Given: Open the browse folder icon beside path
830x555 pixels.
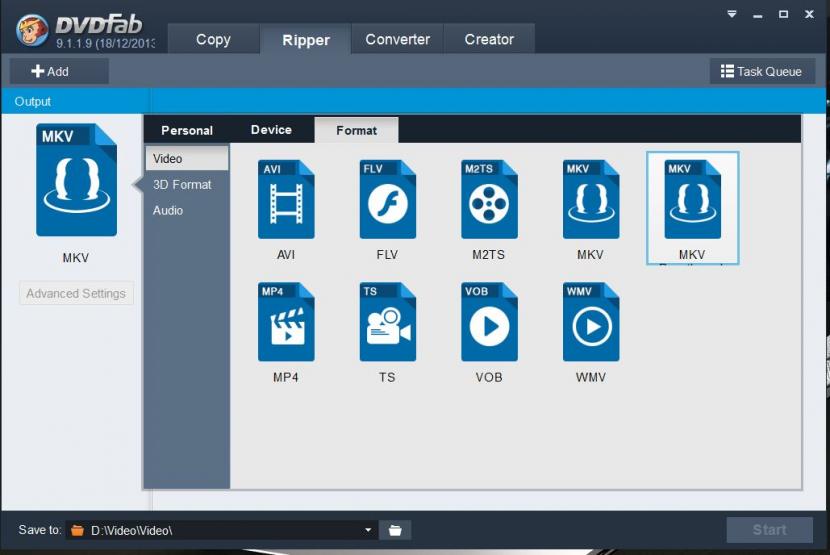Looking at the screenshot, I should tap(395, 530).
